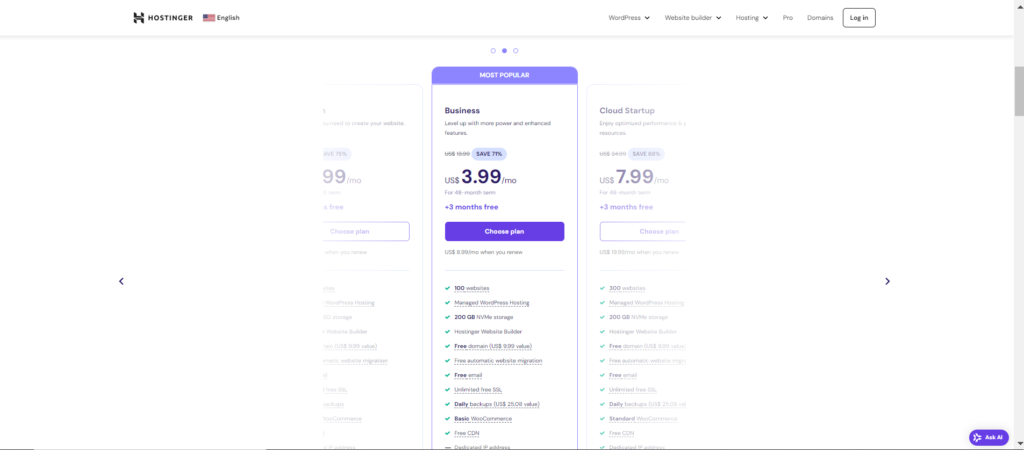Expand the Website builder menu
The height and width of the screenshot is (450, 1024).
[693, 18]
